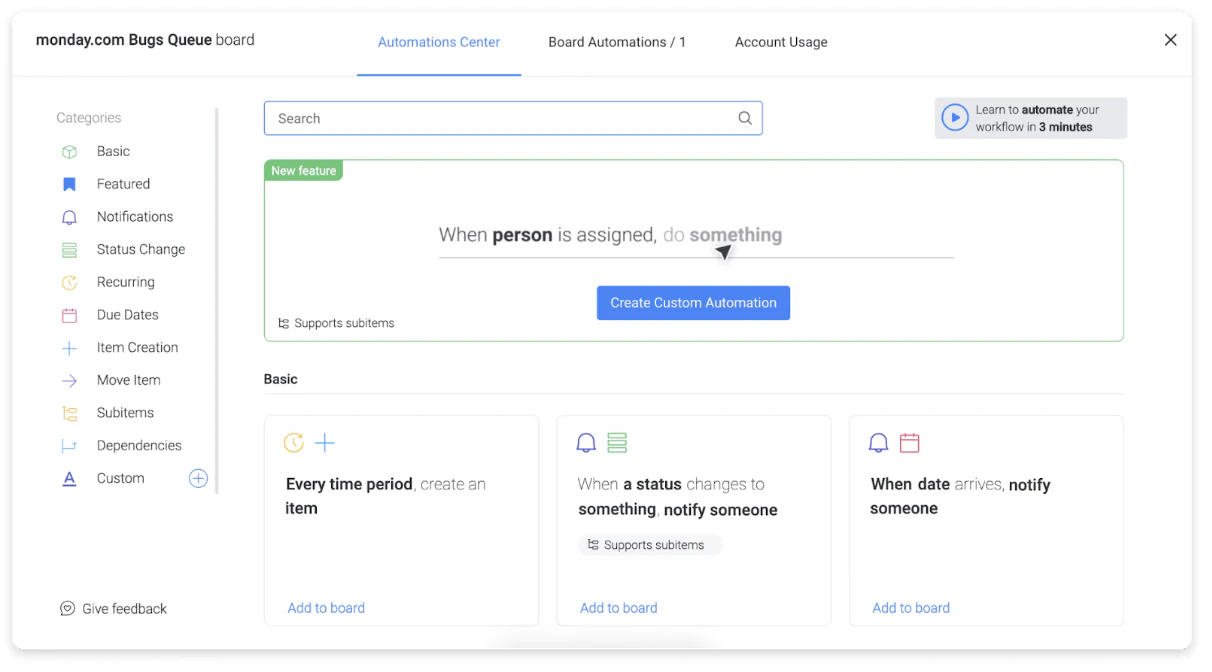Click the circled plus beside Custom
1212x672 pixels.
(198, 478)
